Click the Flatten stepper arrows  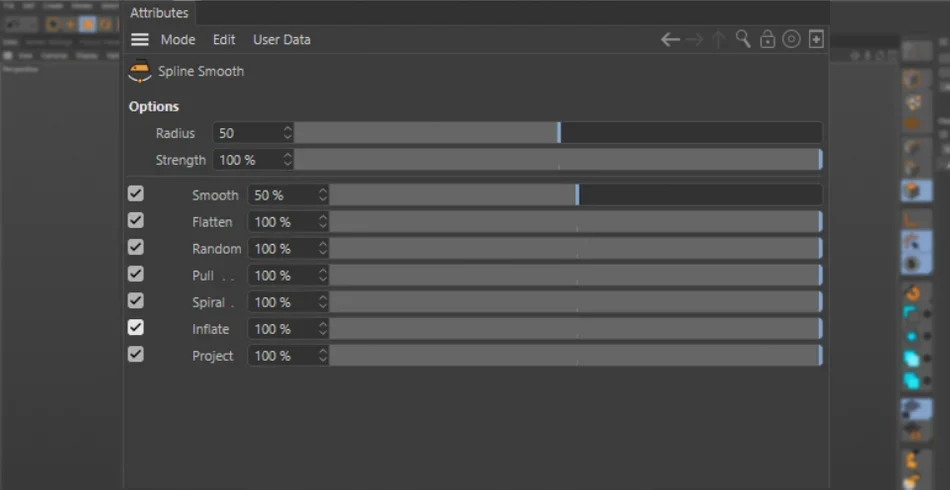coord(323,222)
